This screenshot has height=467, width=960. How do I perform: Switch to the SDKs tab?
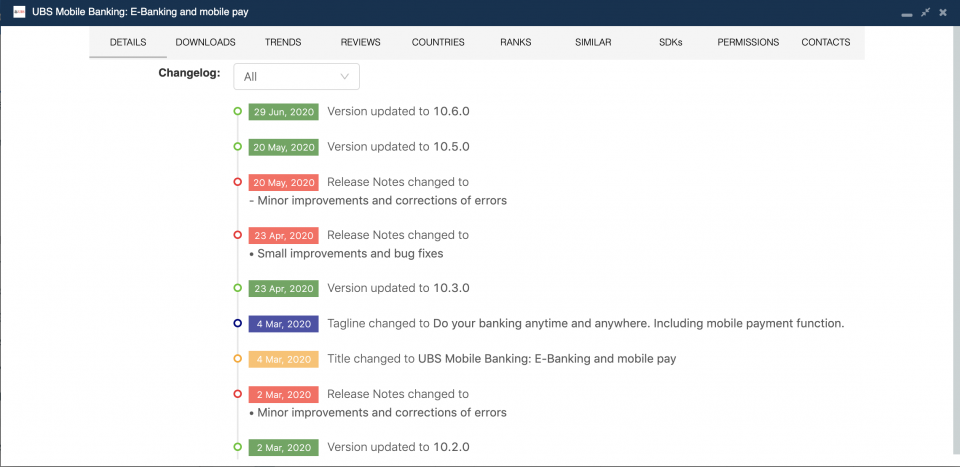670,42
